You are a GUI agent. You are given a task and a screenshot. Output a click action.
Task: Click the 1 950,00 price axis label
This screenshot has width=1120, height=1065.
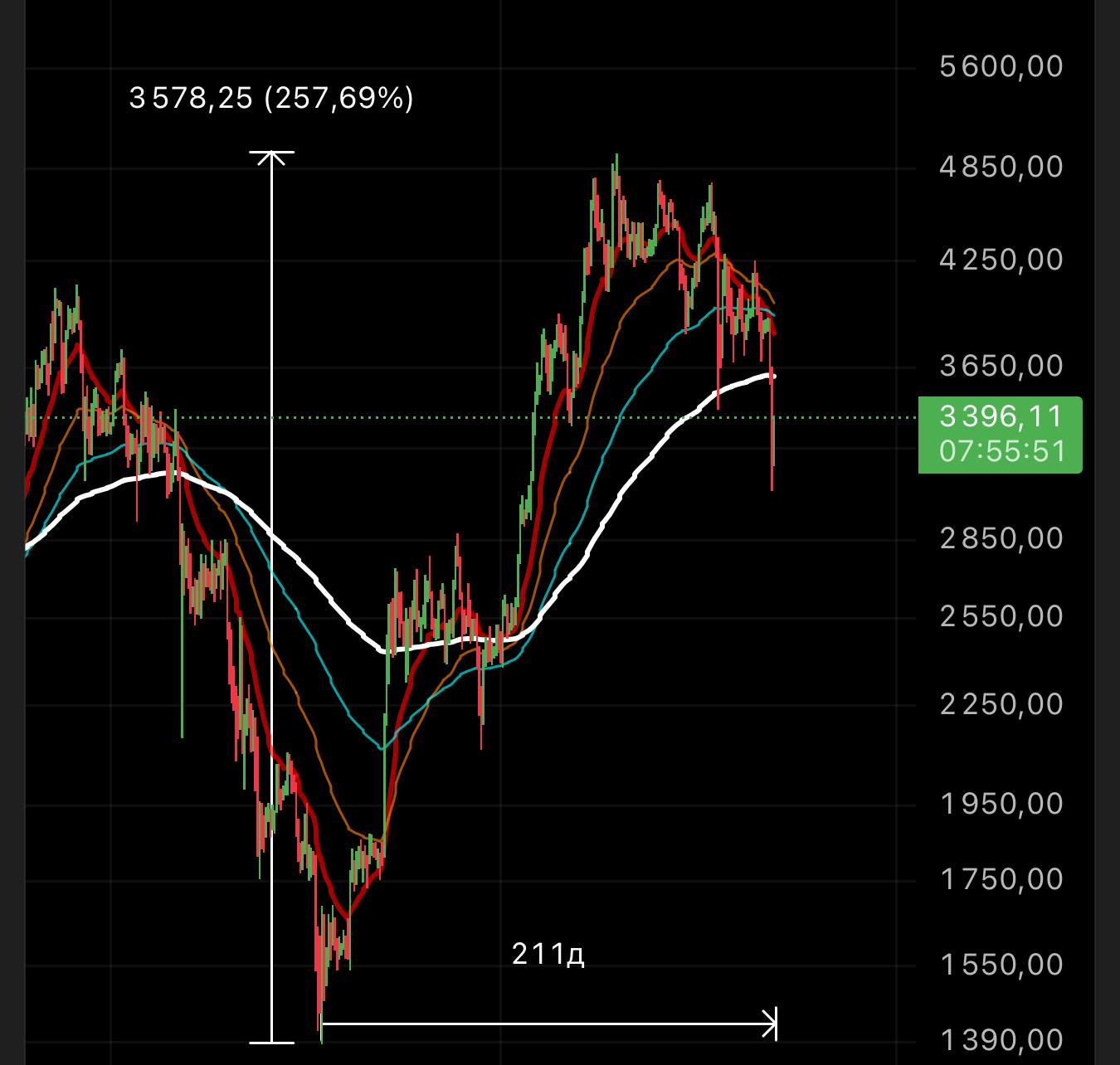[1001, 804]
